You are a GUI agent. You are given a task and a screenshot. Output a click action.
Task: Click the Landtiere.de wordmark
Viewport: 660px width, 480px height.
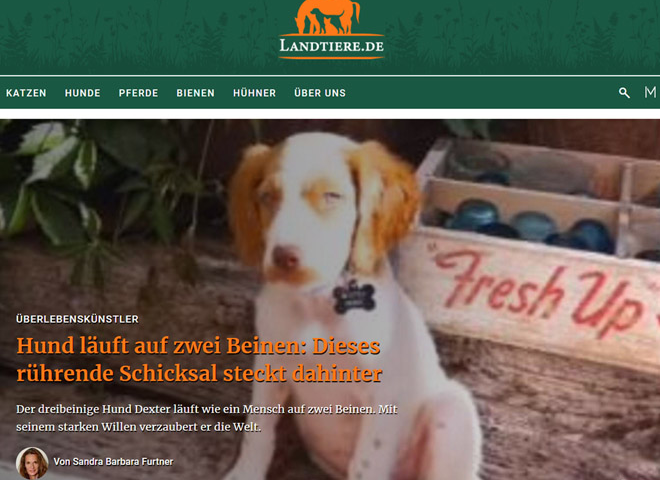tap(332, 45)
